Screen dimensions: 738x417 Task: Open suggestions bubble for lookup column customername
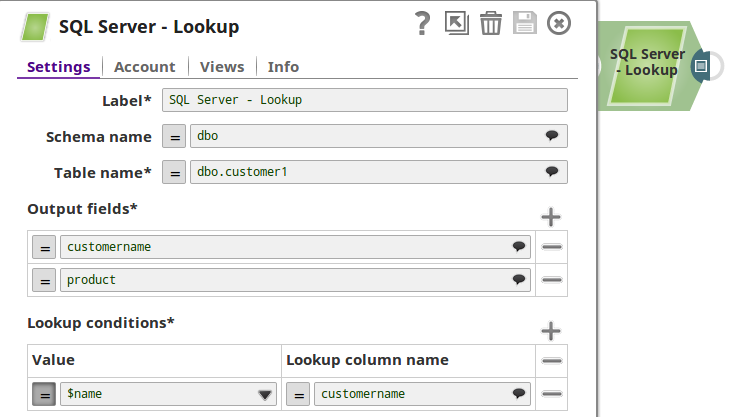coord(519,393)
